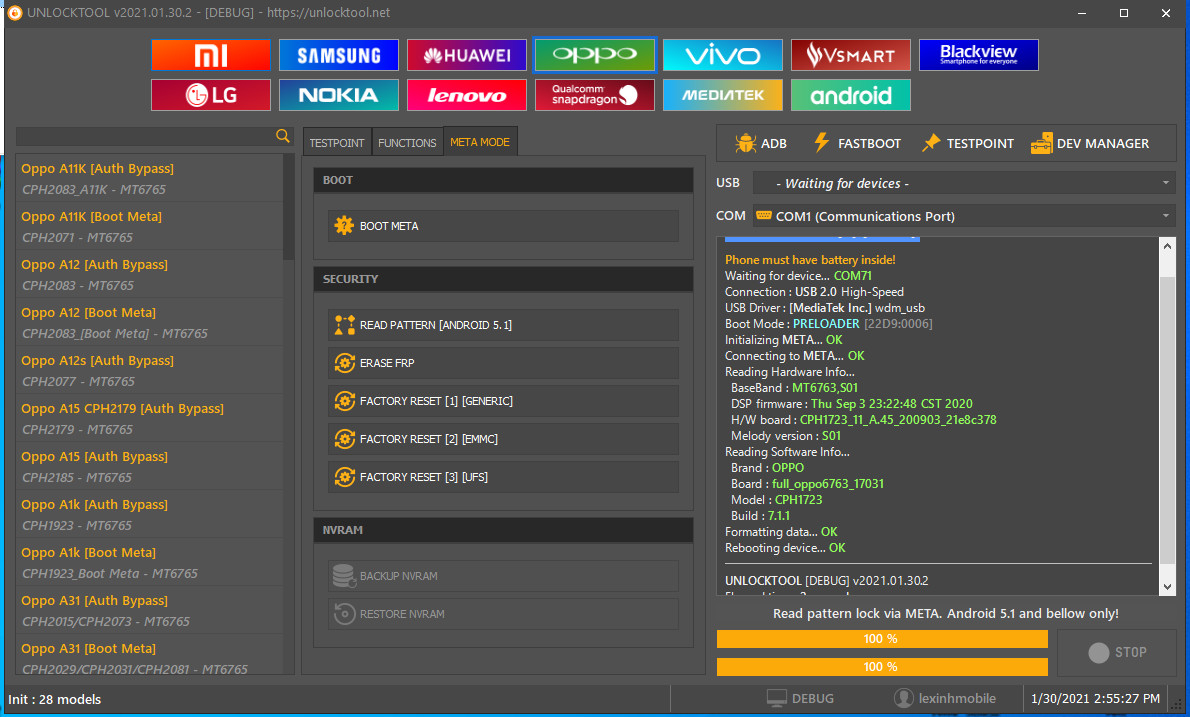Select the Lenovo brand logo

coord(467,95)
